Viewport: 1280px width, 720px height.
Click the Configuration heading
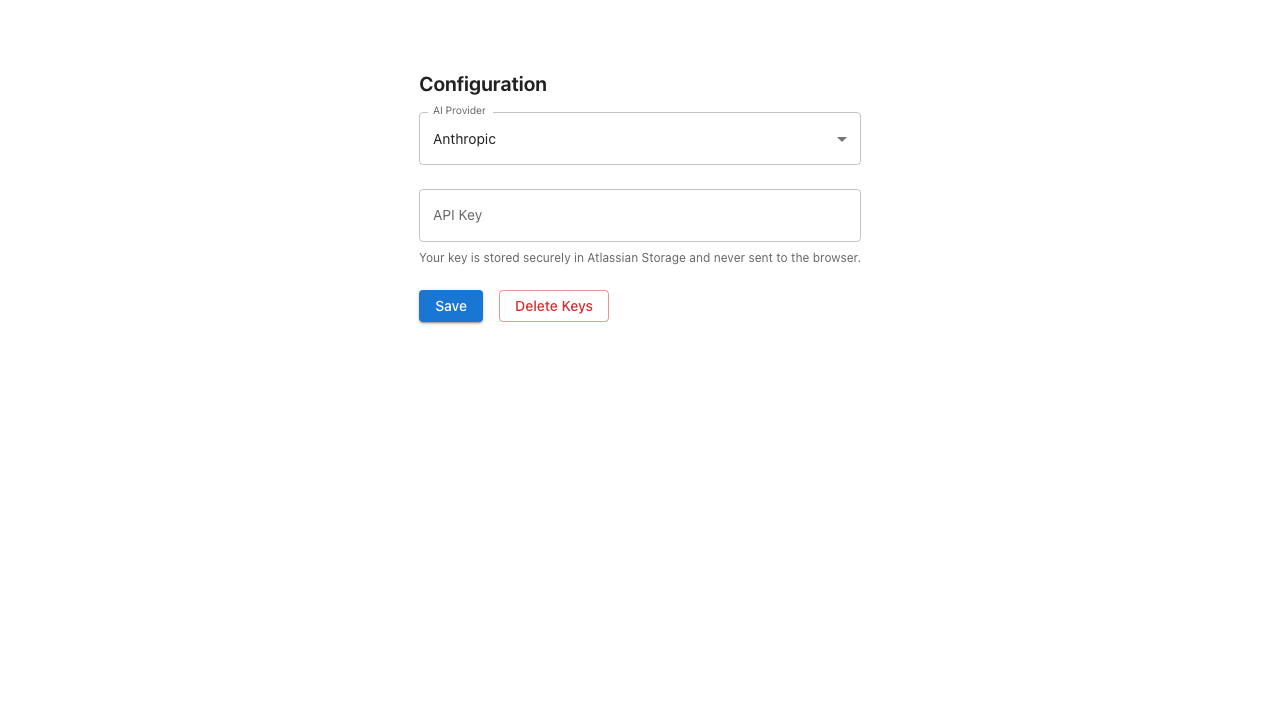[483, 84]
